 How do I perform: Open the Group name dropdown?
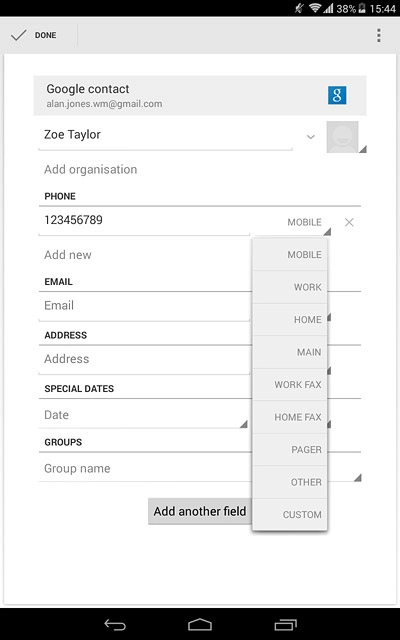coord(200,469)
